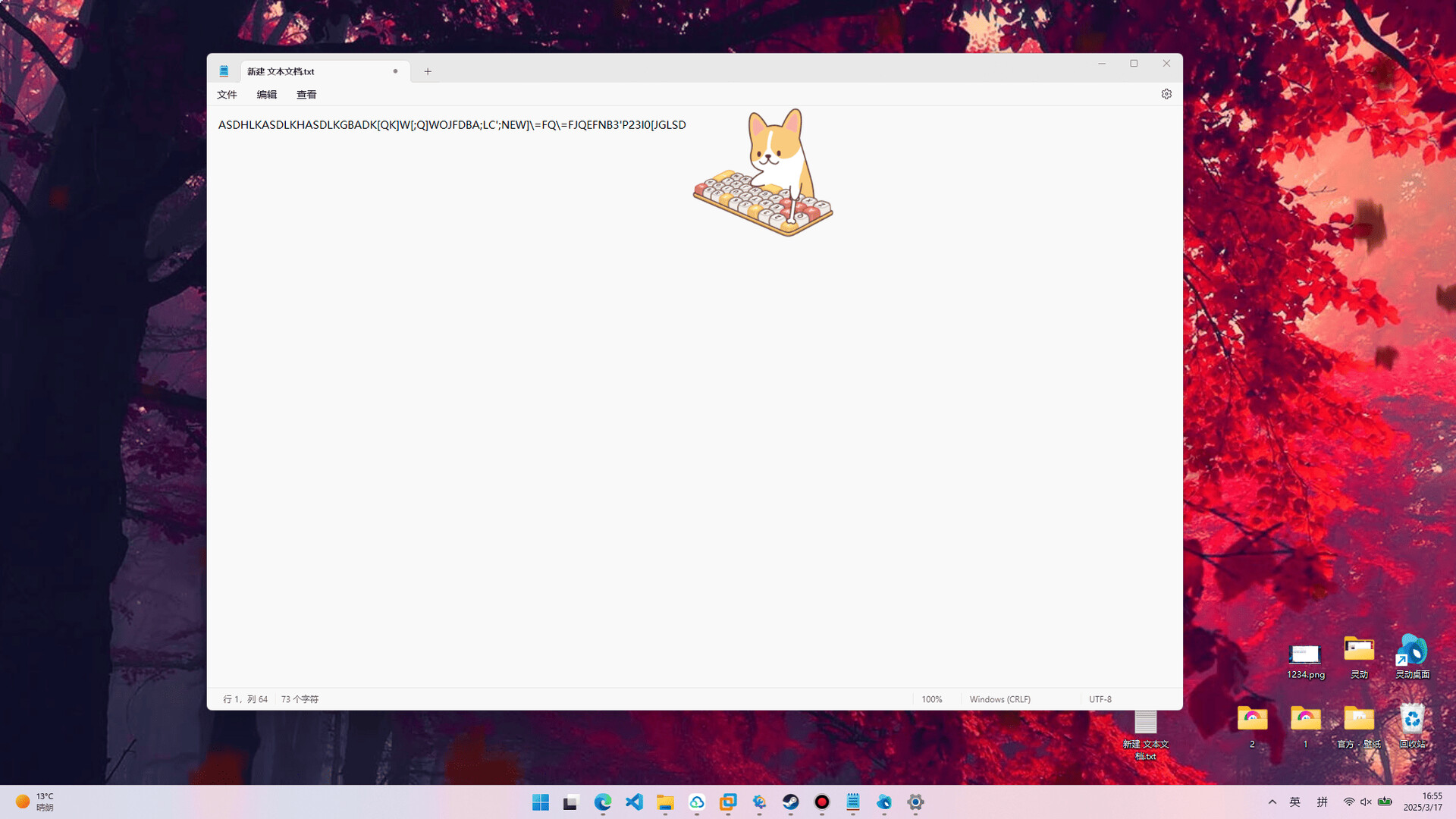
Task: Toggle the muted volume icon
Action: click(x=1366, y=802)
